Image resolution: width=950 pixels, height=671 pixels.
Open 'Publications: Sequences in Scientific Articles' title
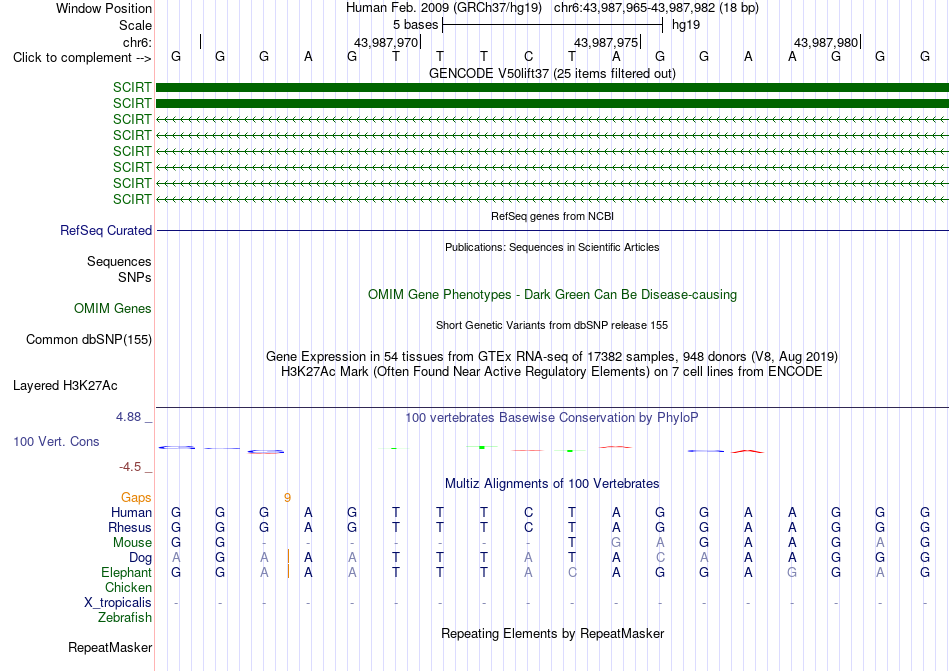[x=552, y=247]
